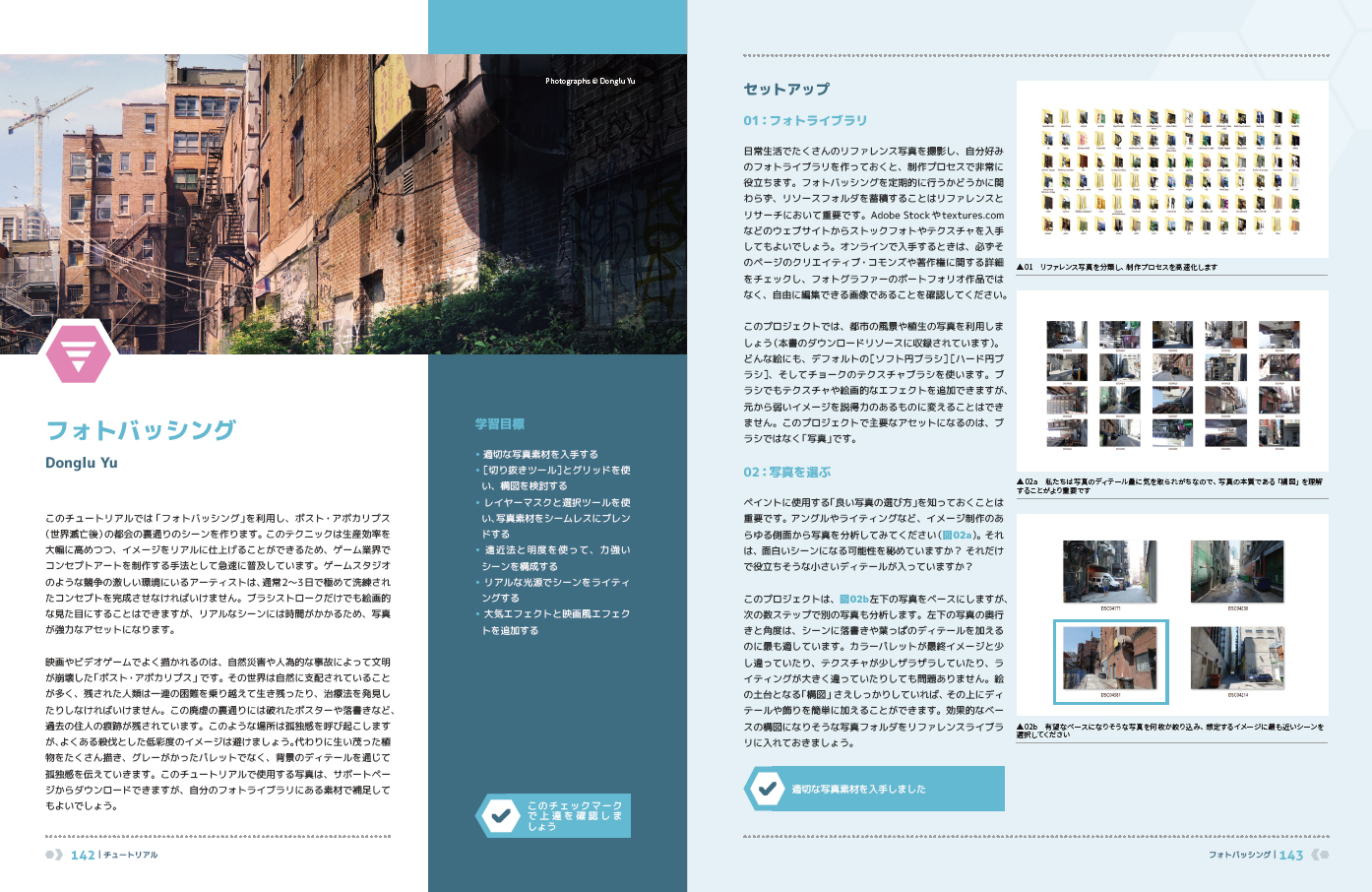This screenshot has width=1372, height=892.
Task: Click the pink hexagon funnel icon
Action: [79, 350]
